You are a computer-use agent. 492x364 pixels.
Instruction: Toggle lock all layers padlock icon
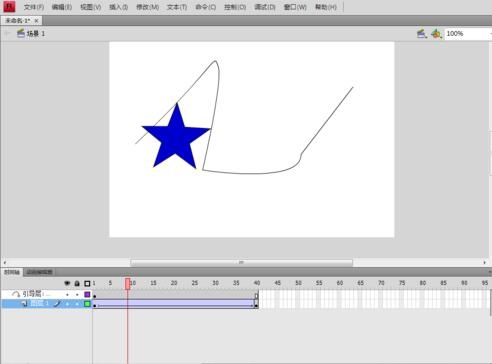(77, 283)
